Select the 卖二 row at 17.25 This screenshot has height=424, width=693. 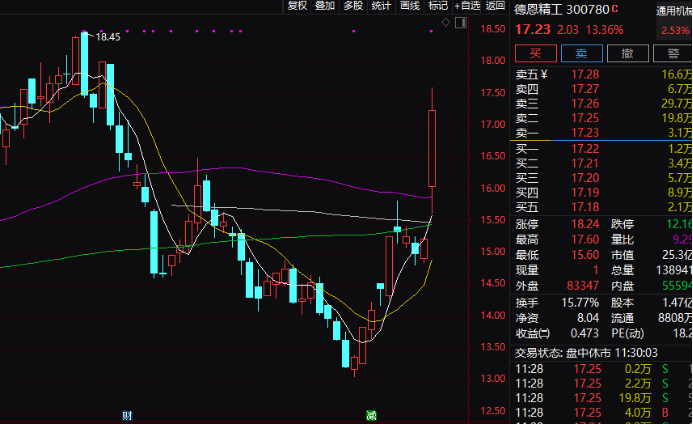pyautogui.click(x=602, y=118)
